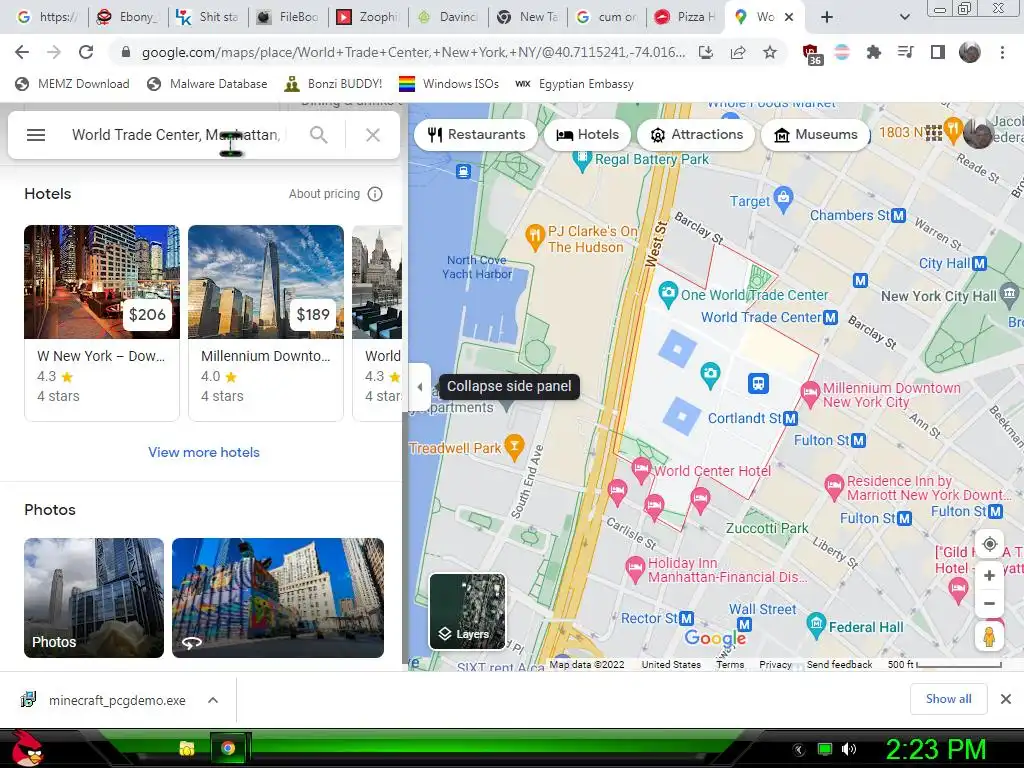Click Millennium Downtown hotel pin on map
The height and width of the screenshot is (768, 1024).
coord(810,393)
